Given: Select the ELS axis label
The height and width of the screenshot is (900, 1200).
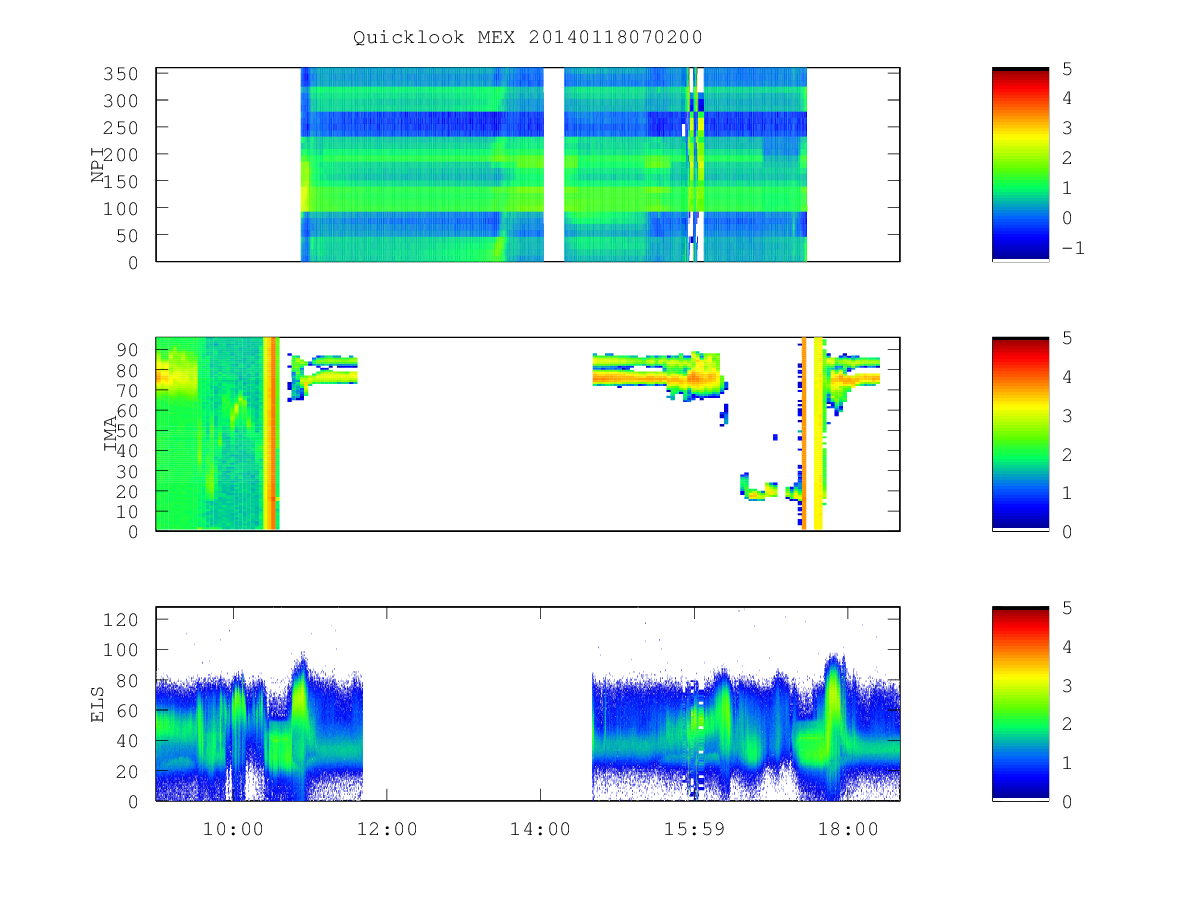Looking at the screenshot, I should pos(98,704).
